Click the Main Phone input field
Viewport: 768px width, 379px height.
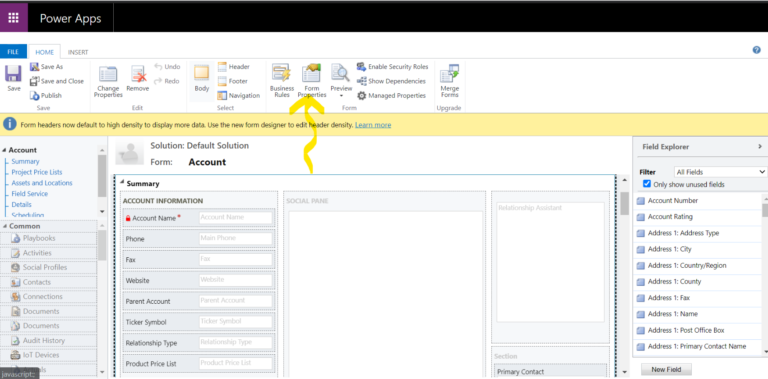235,238
